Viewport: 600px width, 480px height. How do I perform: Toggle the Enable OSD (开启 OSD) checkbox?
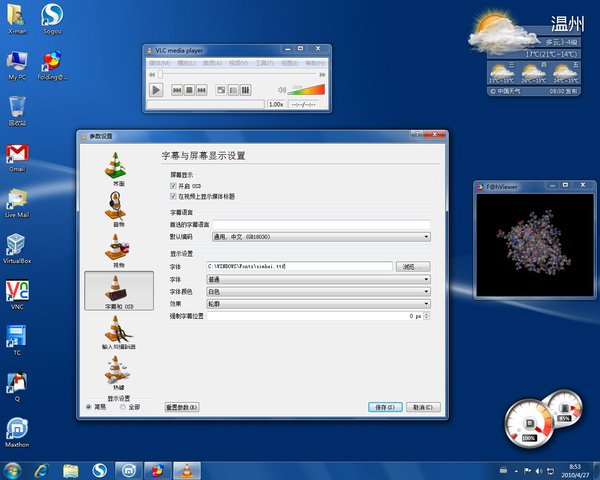pos(173,186)
